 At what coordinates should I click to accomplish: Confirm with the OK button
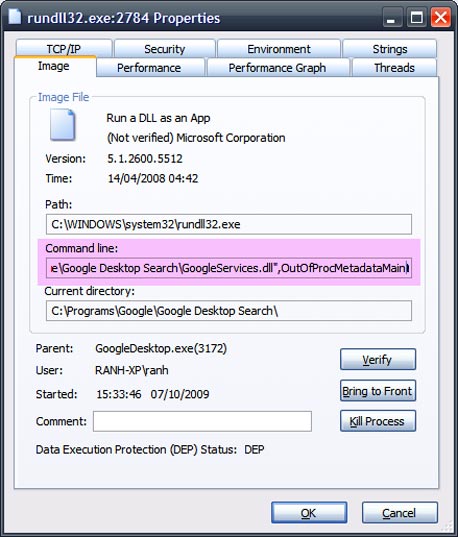(309, 513)
